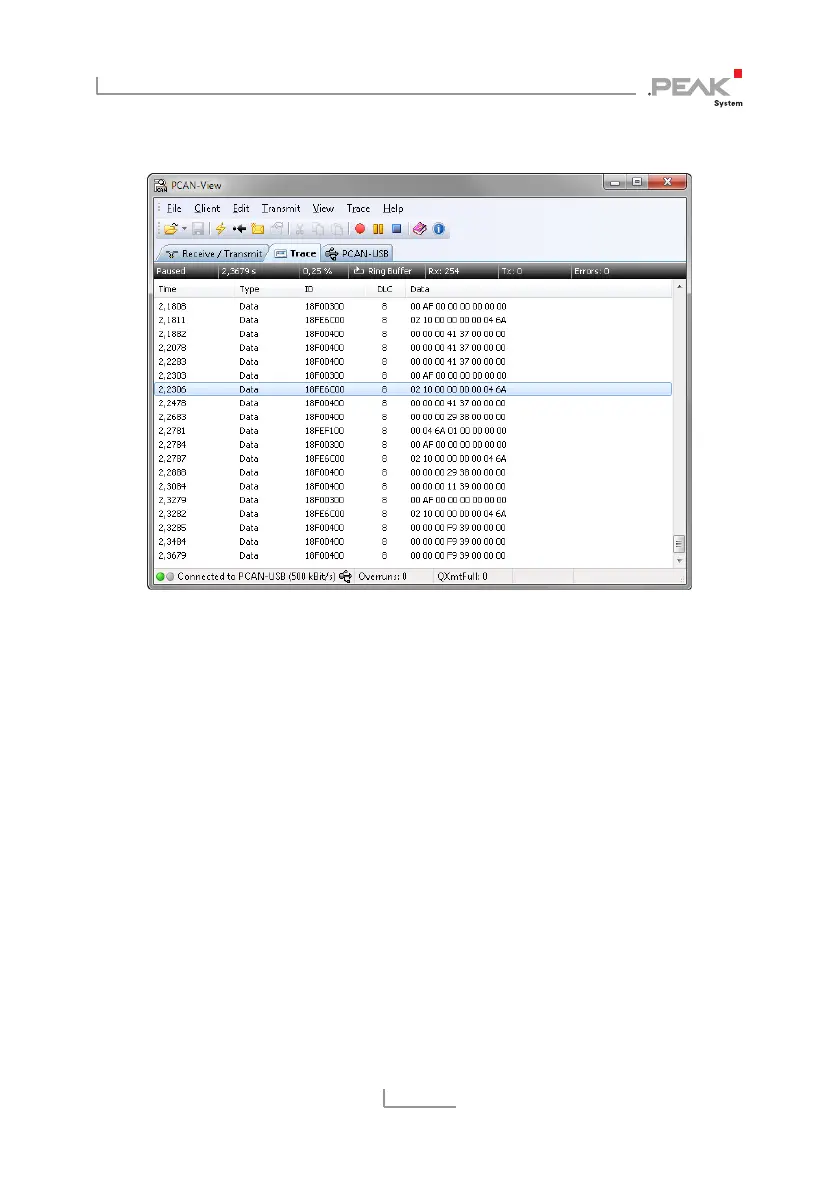
Task: Click the gray status LED
Action: click(170, 577)
